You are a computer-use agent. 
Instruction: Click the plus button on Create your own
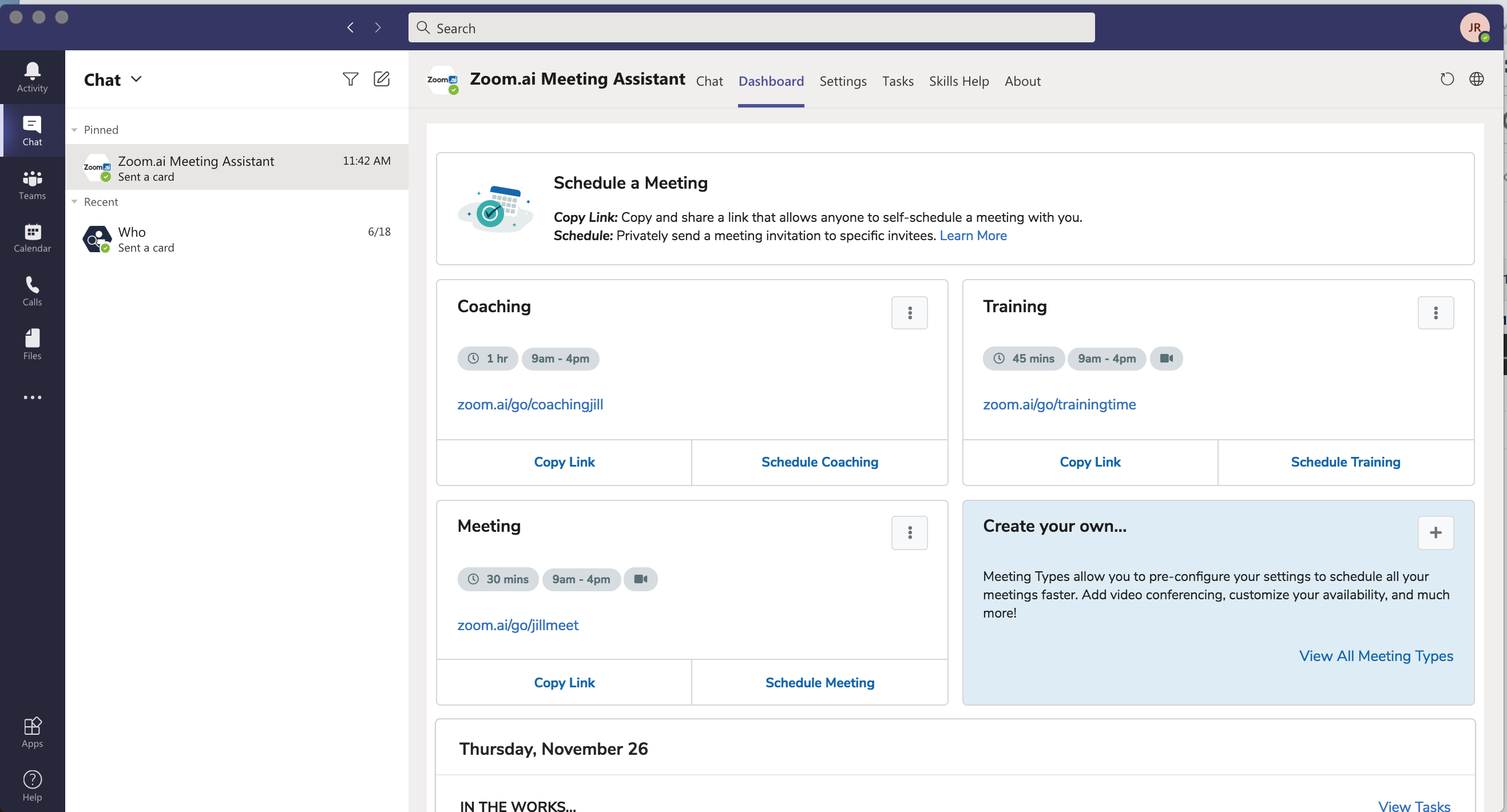[1435, 532]
